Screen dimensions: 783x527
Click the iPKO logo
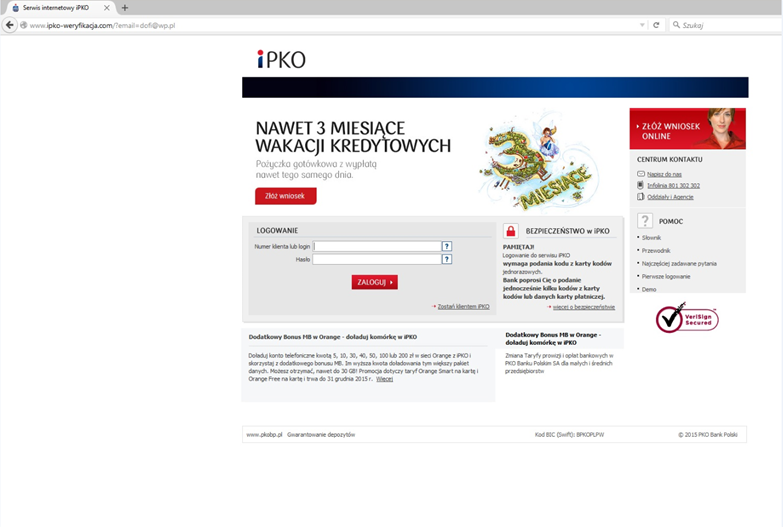281,60
